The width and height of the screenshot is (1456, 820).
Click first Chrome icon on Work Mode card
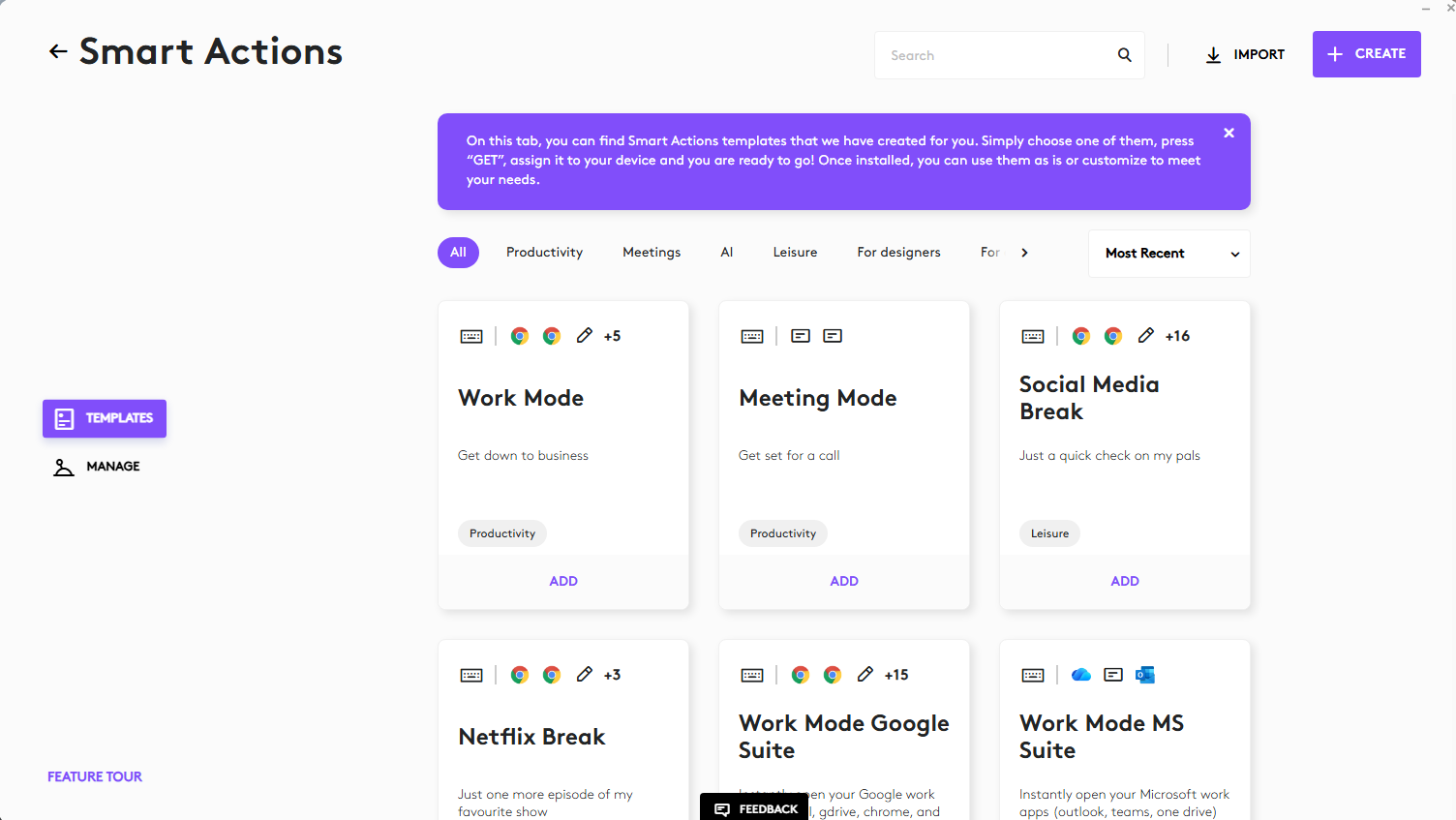click(520, 336)
